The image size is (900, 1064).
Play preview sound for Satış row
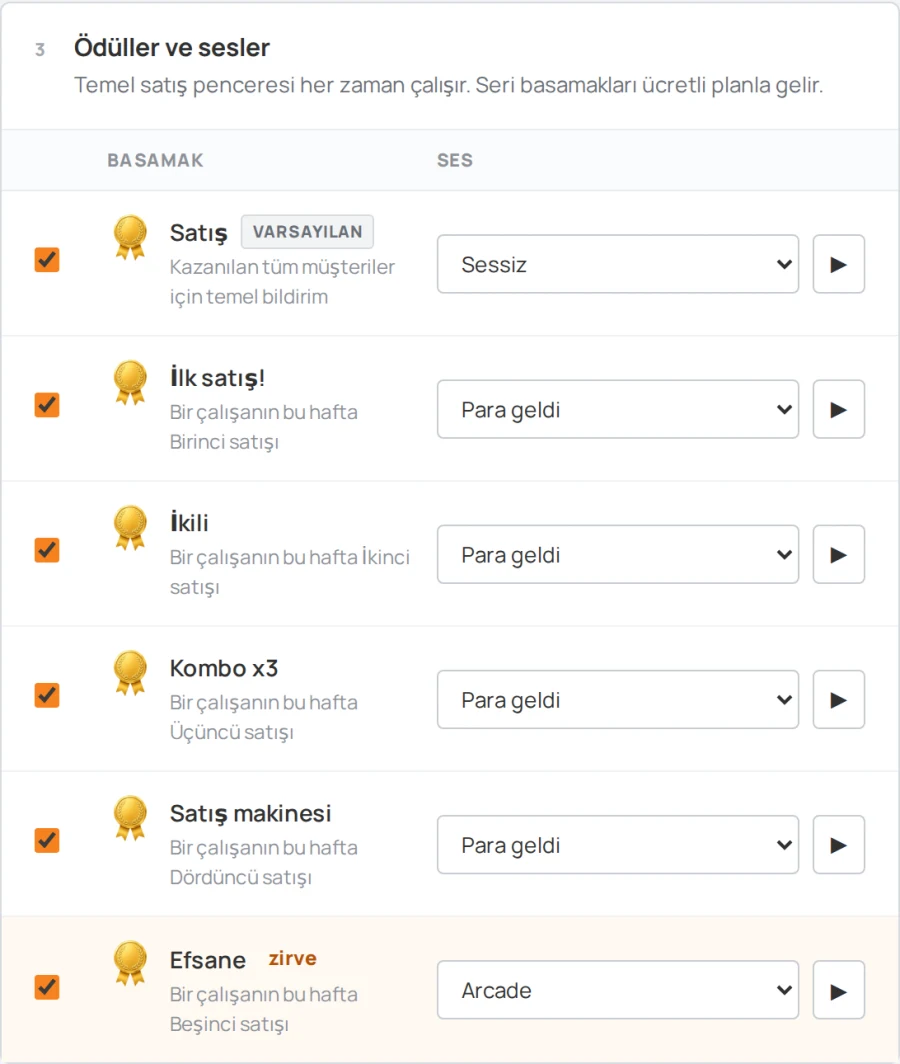tap(838, 264)
